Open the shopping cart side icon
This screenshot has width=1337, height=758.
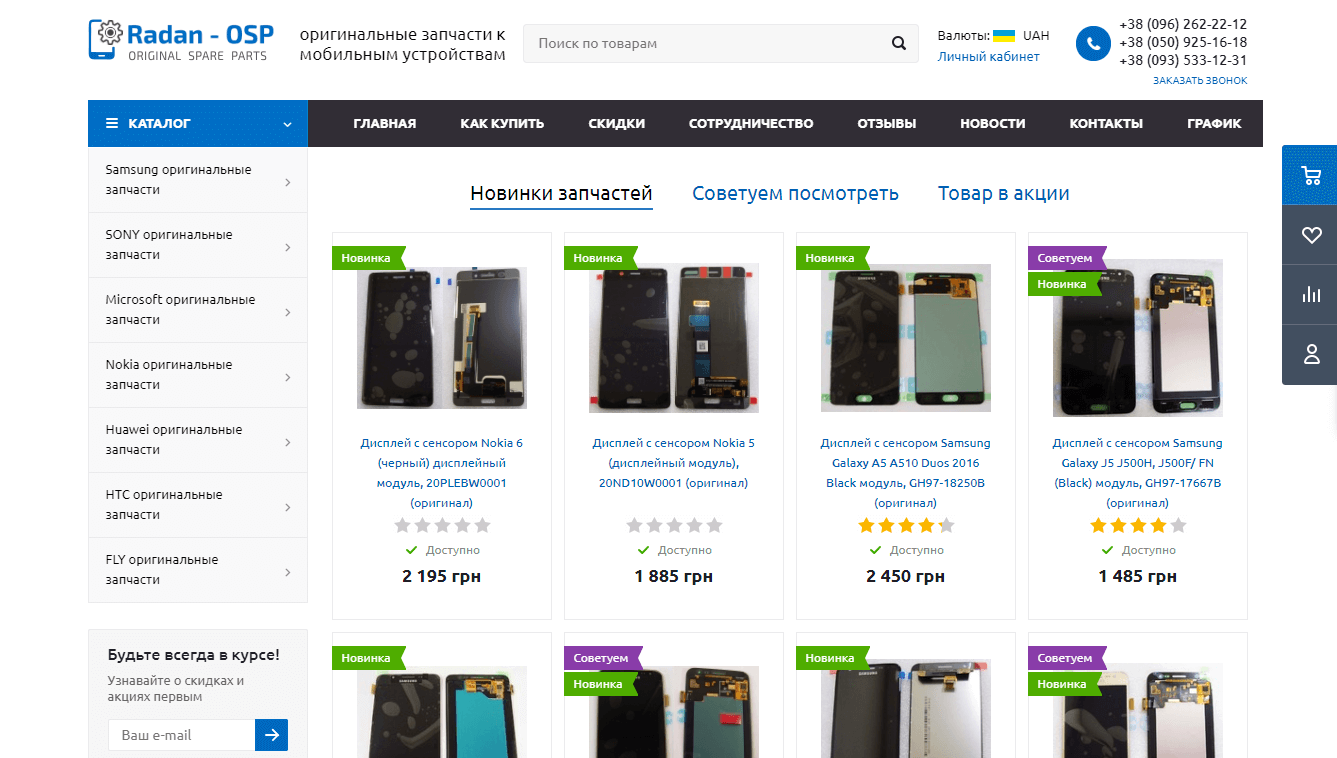coord(1311,176)
